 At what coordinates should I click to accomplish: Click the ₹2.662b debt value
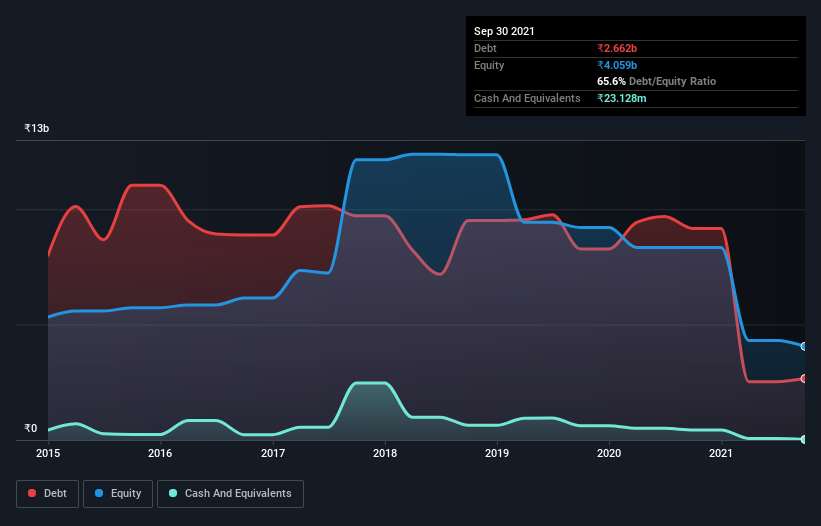pos(617,48)
